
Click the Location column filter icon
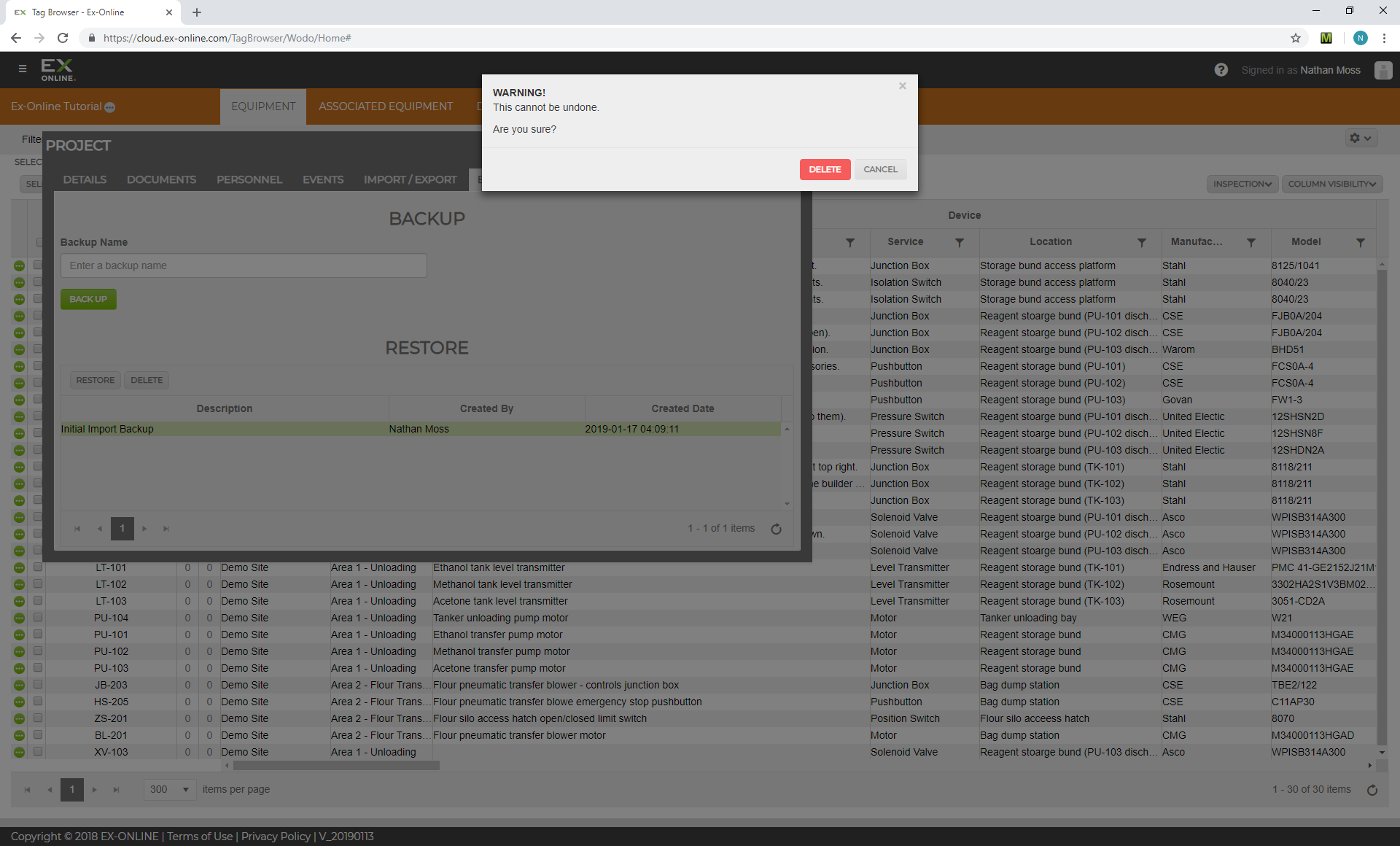pyautogui.click(x=1142, y=242)
